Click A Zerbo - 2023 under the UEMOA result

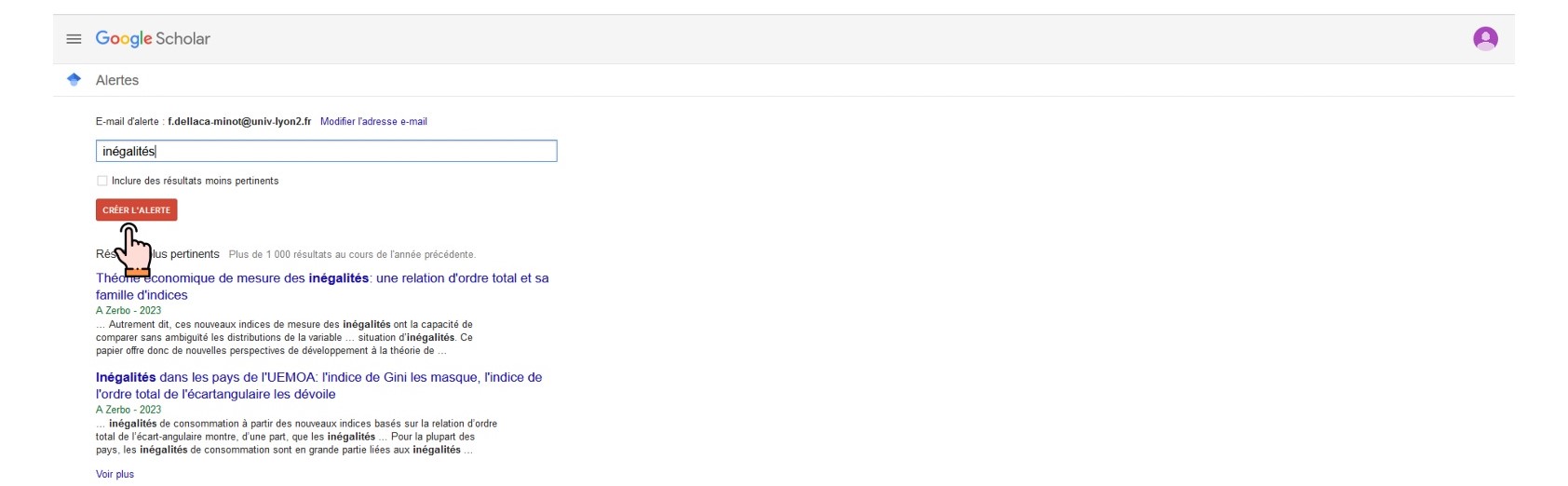pyautogui.click(x=128, y=409)
